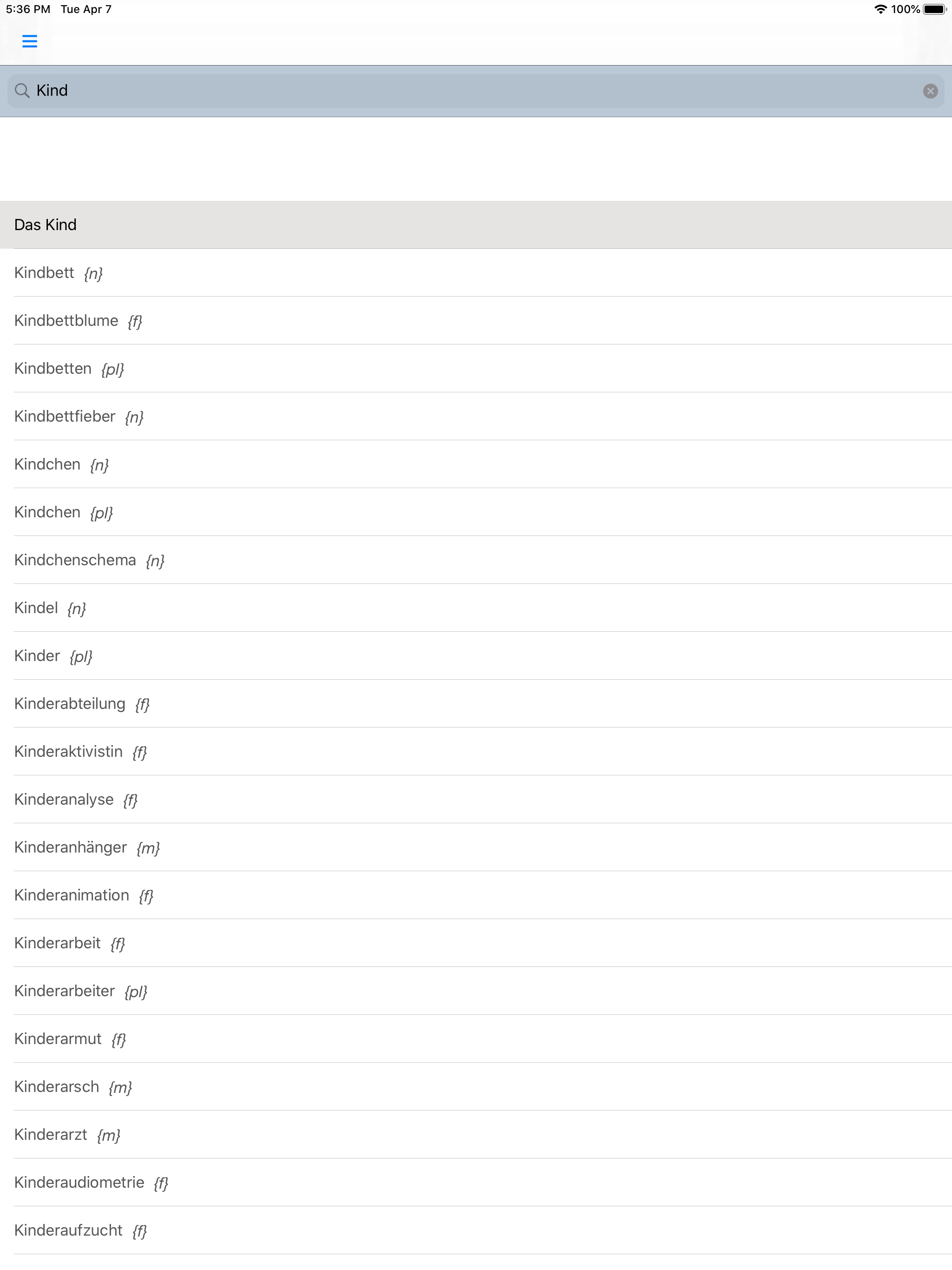Open the Kinderanhänger entry
The image size is (952, 1270).
(x=70, y=847)
